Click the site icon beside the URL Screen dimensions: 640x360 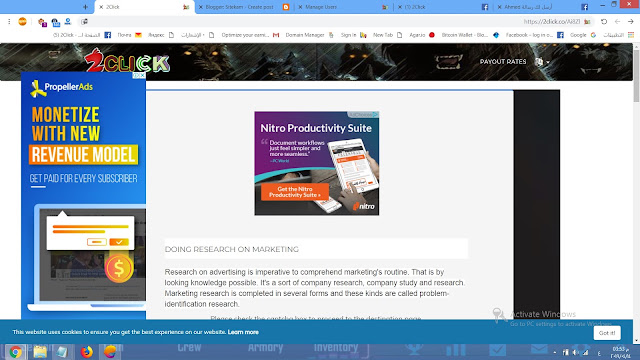click(x=587, y=22)
